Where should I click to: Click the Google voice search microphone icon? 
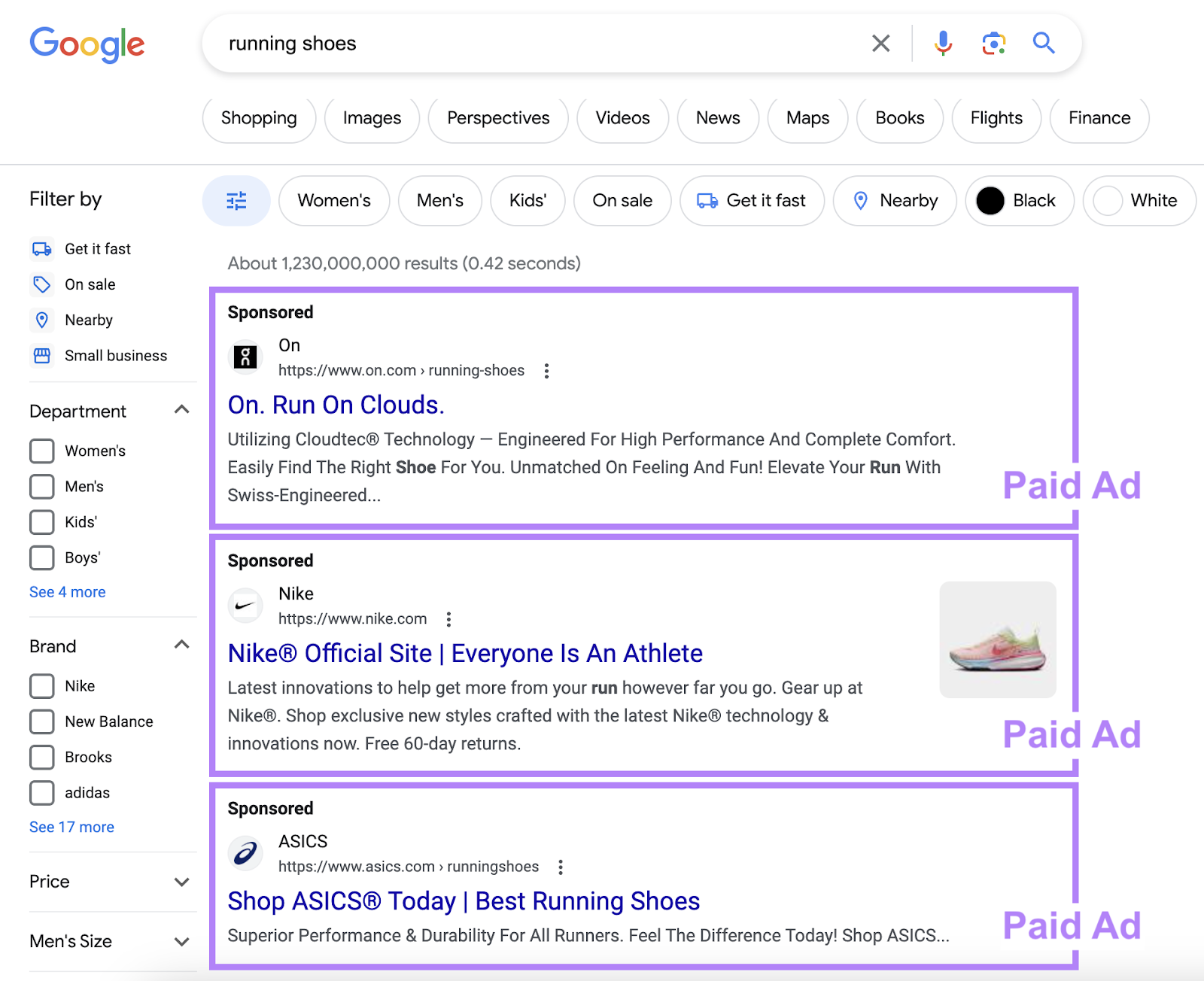pos(942,43)
